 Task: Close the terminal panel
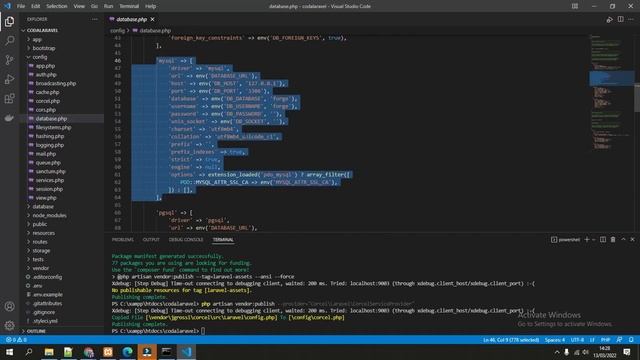click(x=633, y=240)
